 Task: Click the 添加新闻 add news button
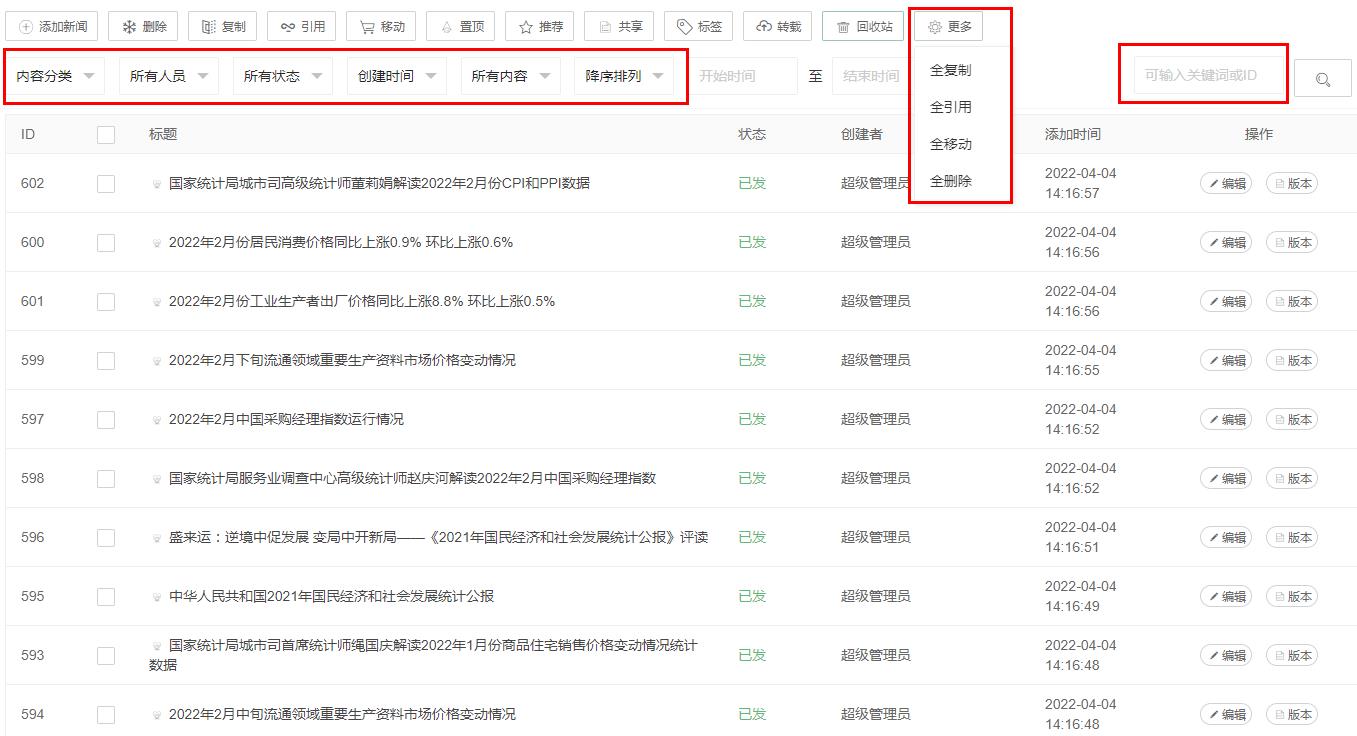click(52, 27)
